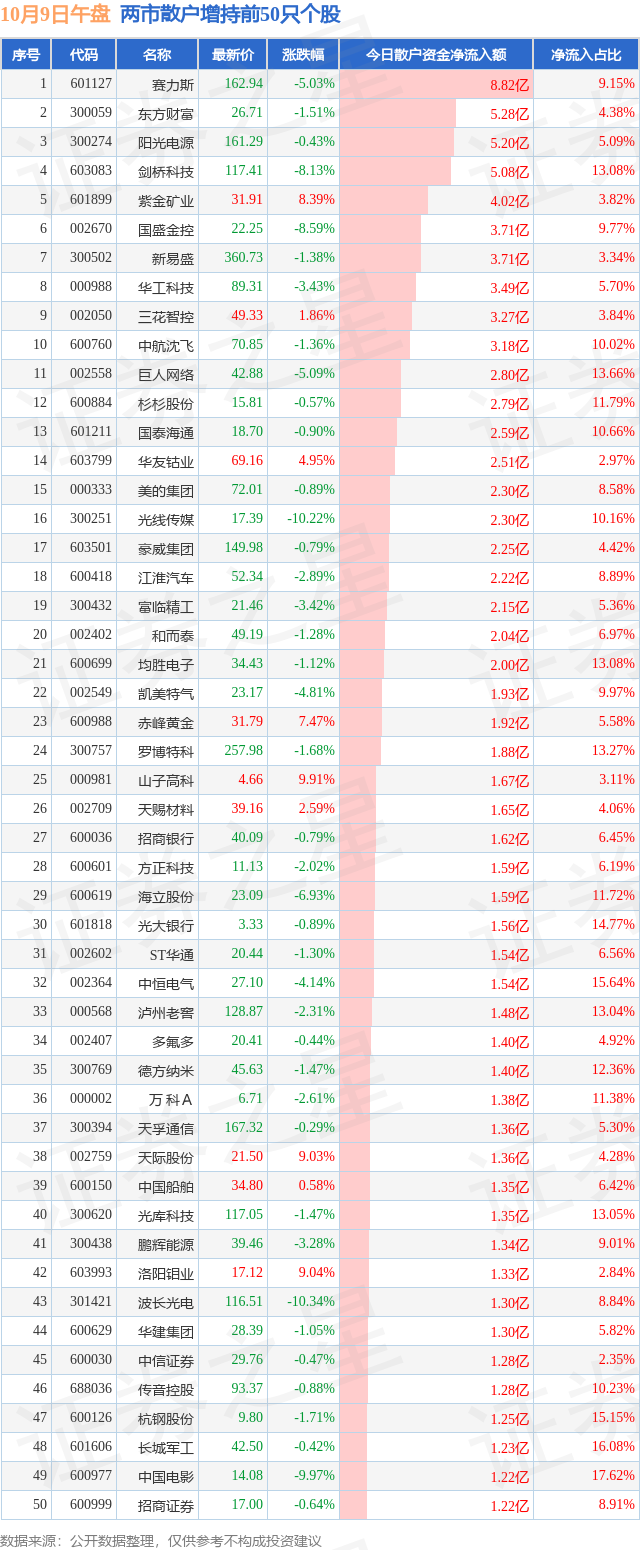This screenshot has height=1550, width=640.
Task: Click the title 两市散户增持前50只个股
Action: (x=230, y=14)
